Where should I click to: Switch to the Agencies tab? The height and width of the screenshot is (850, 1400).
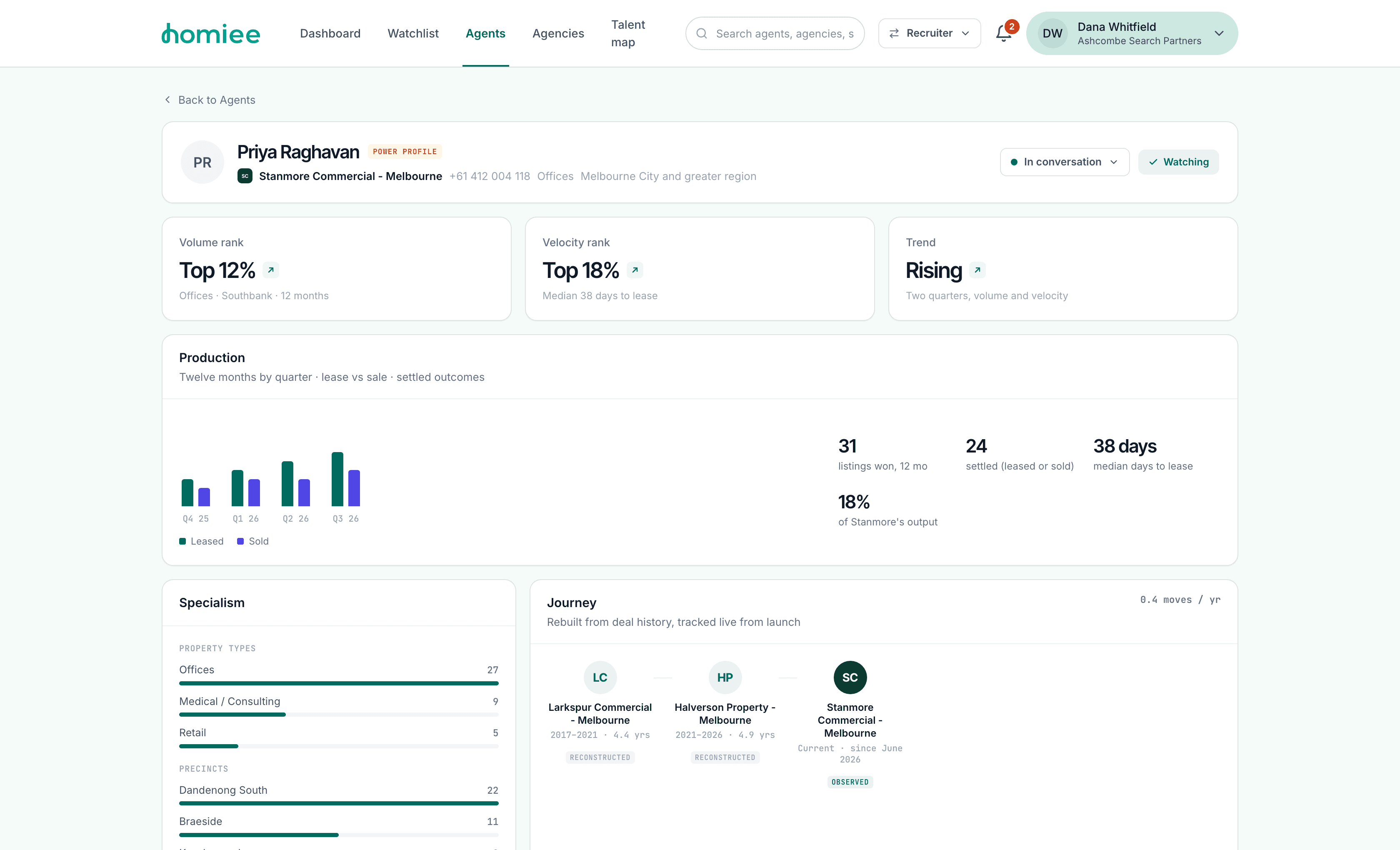(x=558, y=33)
